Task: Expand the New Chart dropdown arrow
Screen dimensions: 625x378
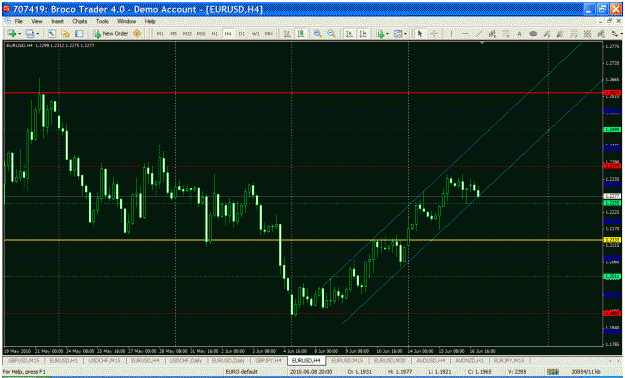Action: (19, 34)
